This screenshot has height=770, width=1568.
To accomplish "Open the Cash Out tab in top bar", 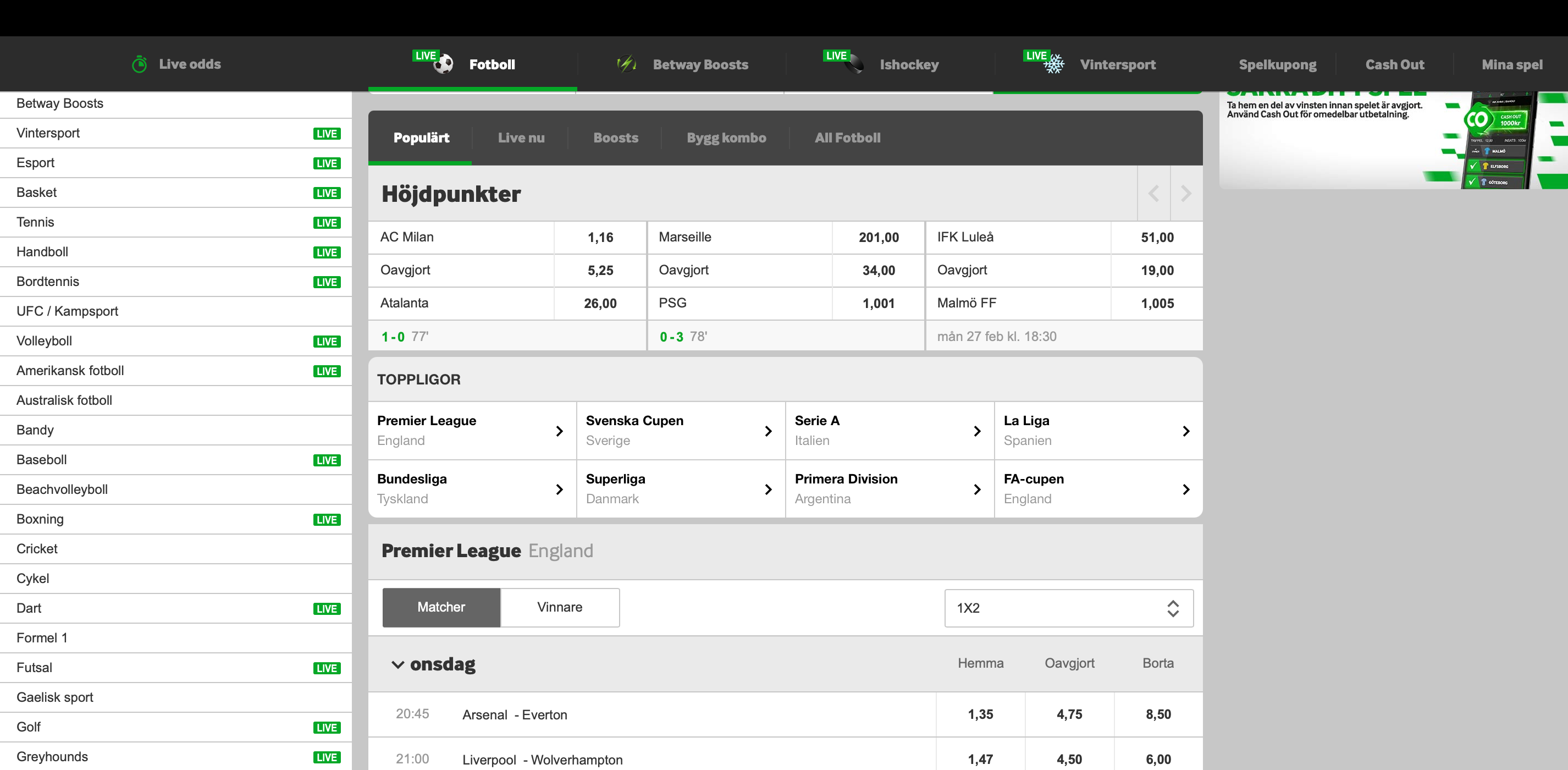I will [x=1394, y=64].
